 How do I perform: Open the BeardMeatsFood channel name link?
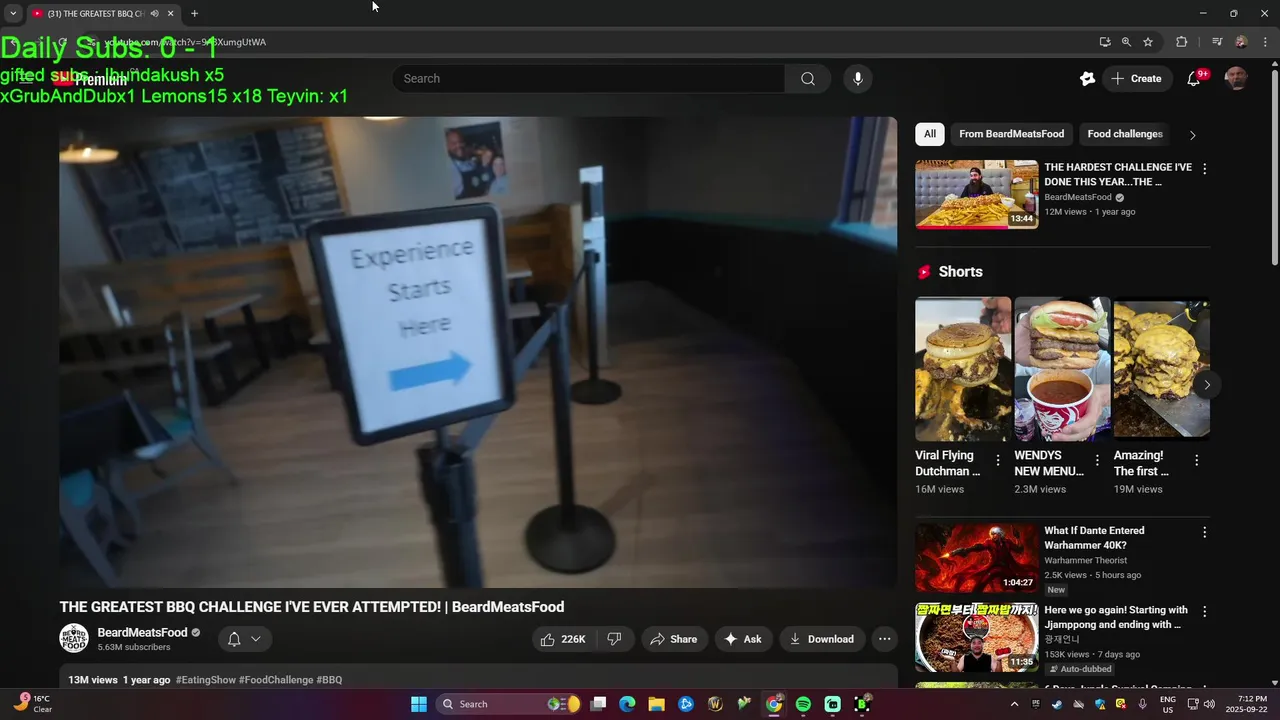click(142, 633)
